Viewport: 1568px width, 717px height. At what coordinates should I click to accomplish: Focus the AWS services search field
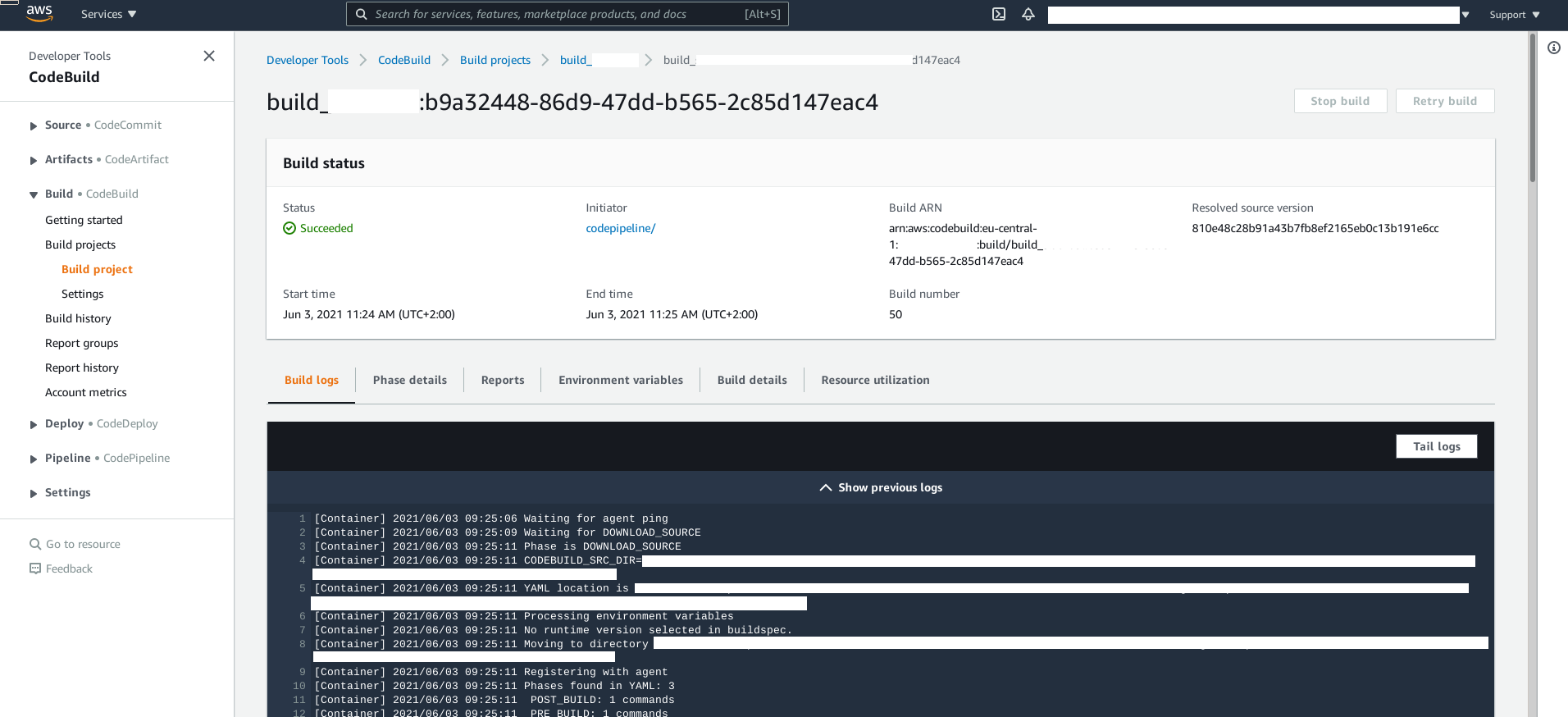coord(558,14)
